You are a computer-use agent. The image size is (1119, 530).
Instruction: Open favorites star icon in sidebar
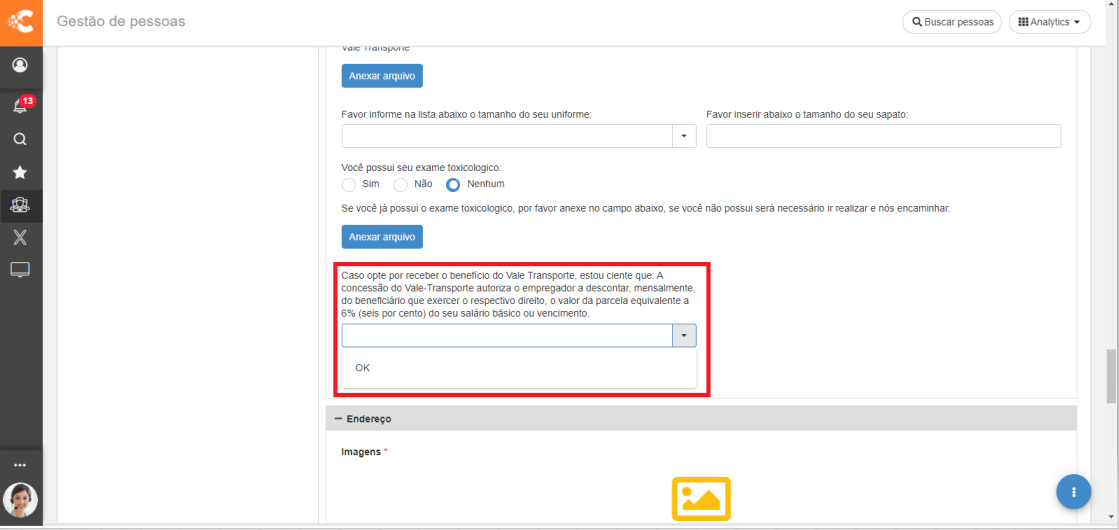[20, 172]
